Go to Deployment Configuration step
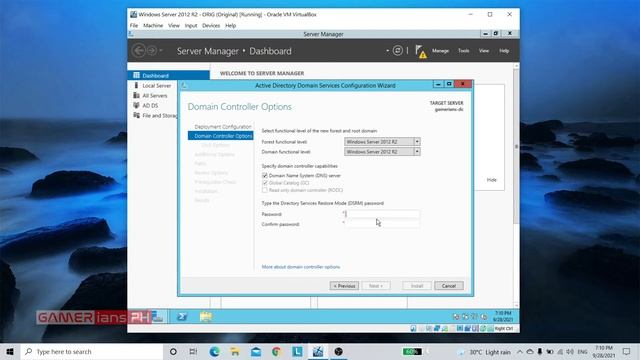 coord(223,127)
